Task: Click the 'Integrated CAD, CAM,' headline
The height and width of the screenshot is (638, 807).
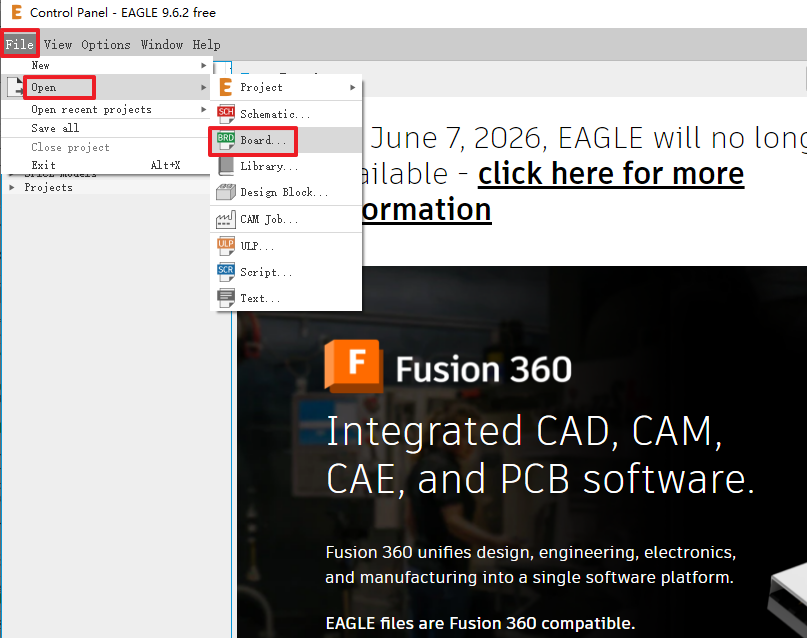Action: coord(524,431)
